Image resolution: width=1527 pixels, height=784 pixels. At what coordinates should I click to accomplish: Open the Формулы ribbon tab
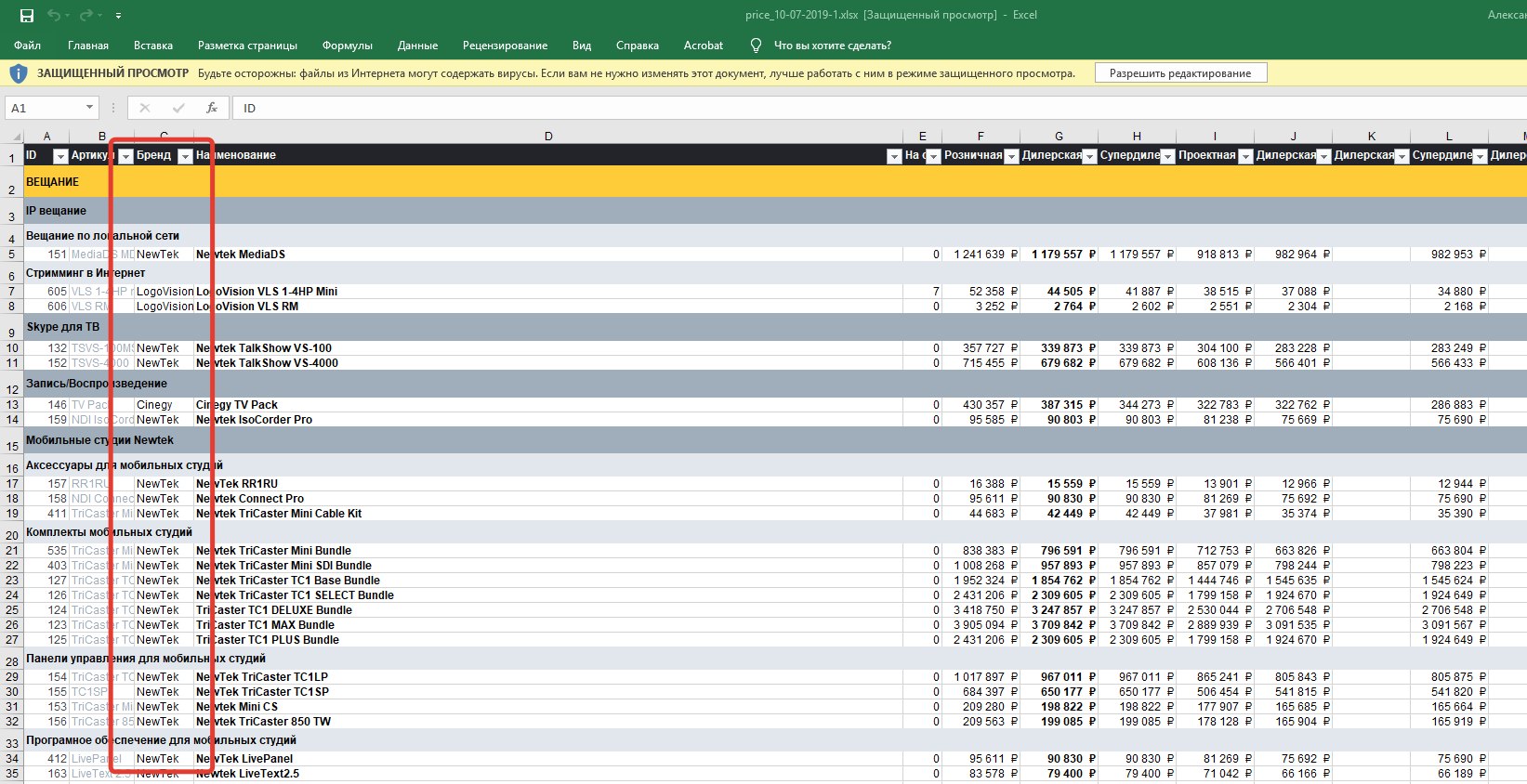[x=347, y=46]
